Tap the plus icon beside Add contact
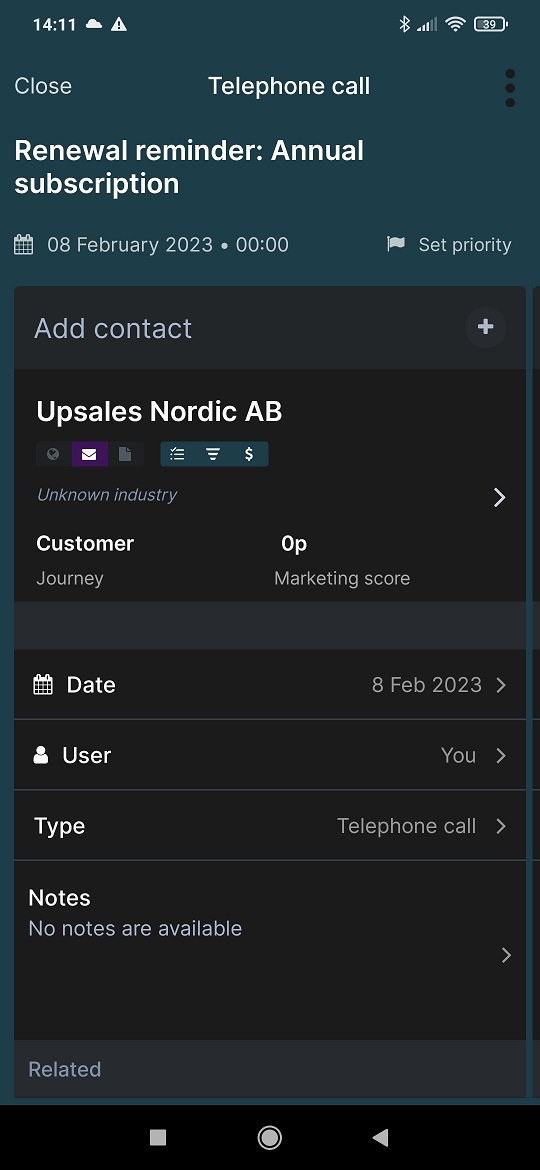The width and height of the screenshot is (540, 1170). (x=486, y=327)
